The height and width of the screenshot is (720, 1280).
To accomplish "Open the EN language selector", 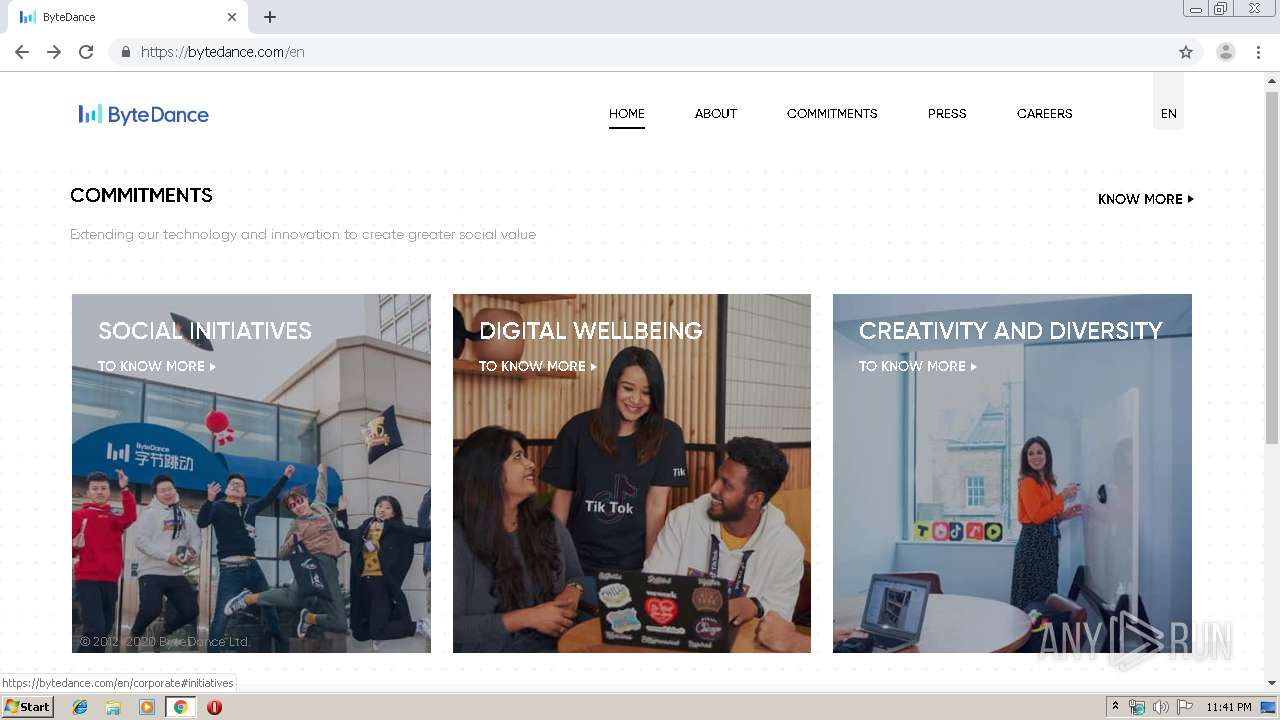I will 1168,114.
